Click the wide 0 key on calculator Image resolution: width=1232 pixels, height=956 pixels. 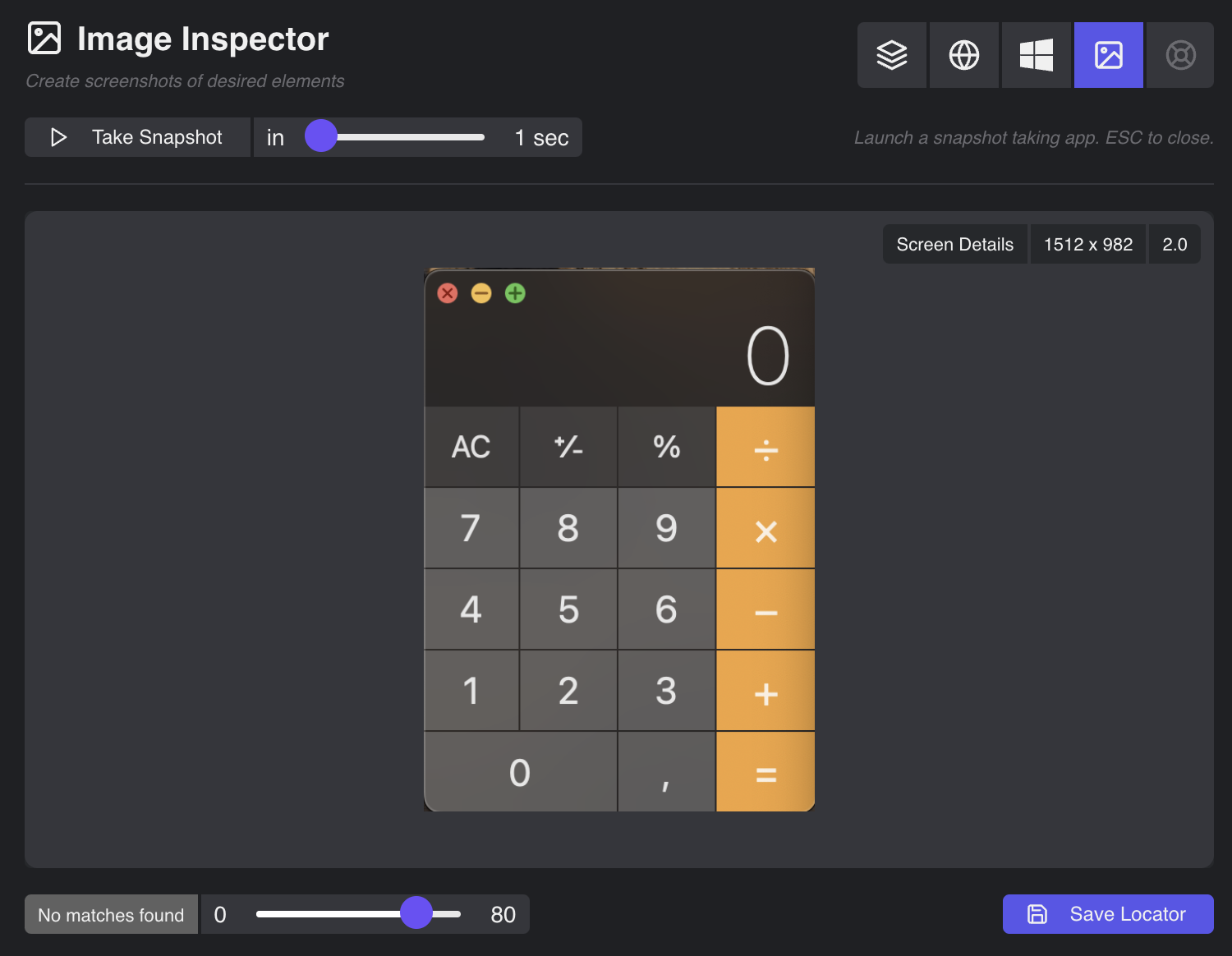point(520,772)
